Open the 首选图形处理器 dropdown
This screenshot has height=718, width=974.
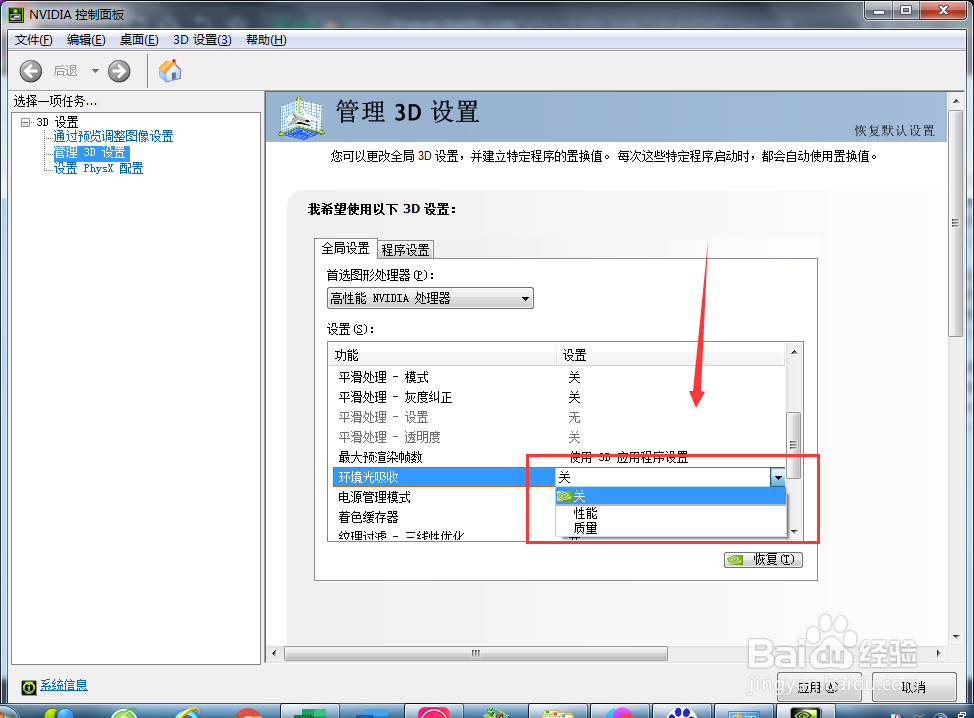430,298
